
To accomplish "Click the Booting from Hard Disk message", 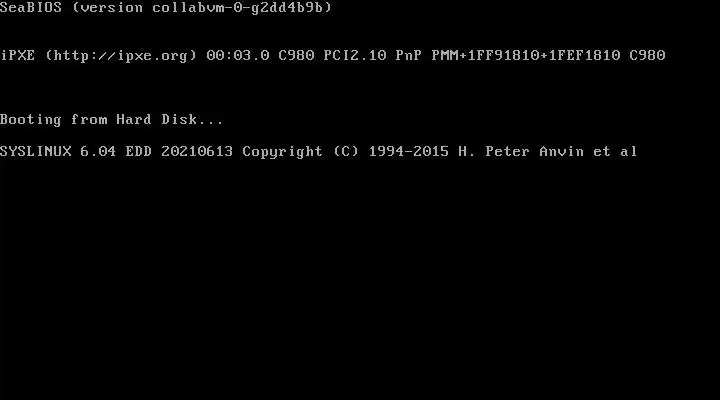I will pyautogui.click(x=112, y=120).
